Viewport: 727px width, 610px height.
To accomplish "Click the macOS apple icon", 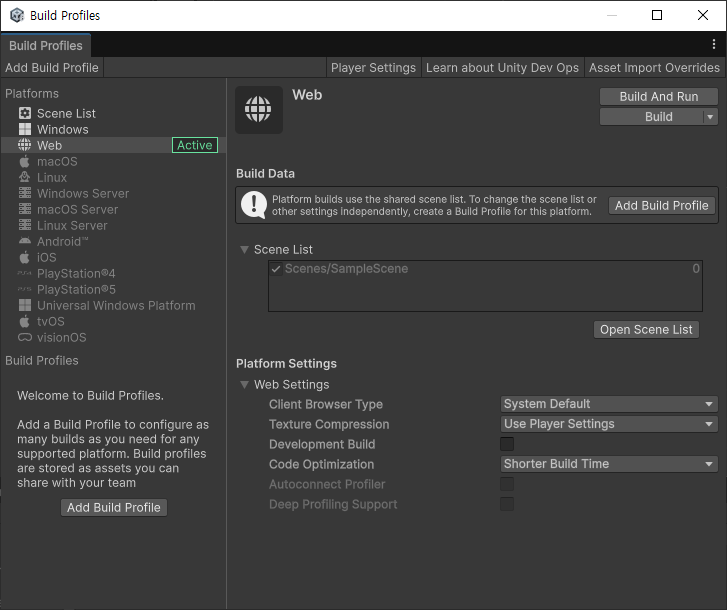I will click(25, 161).
